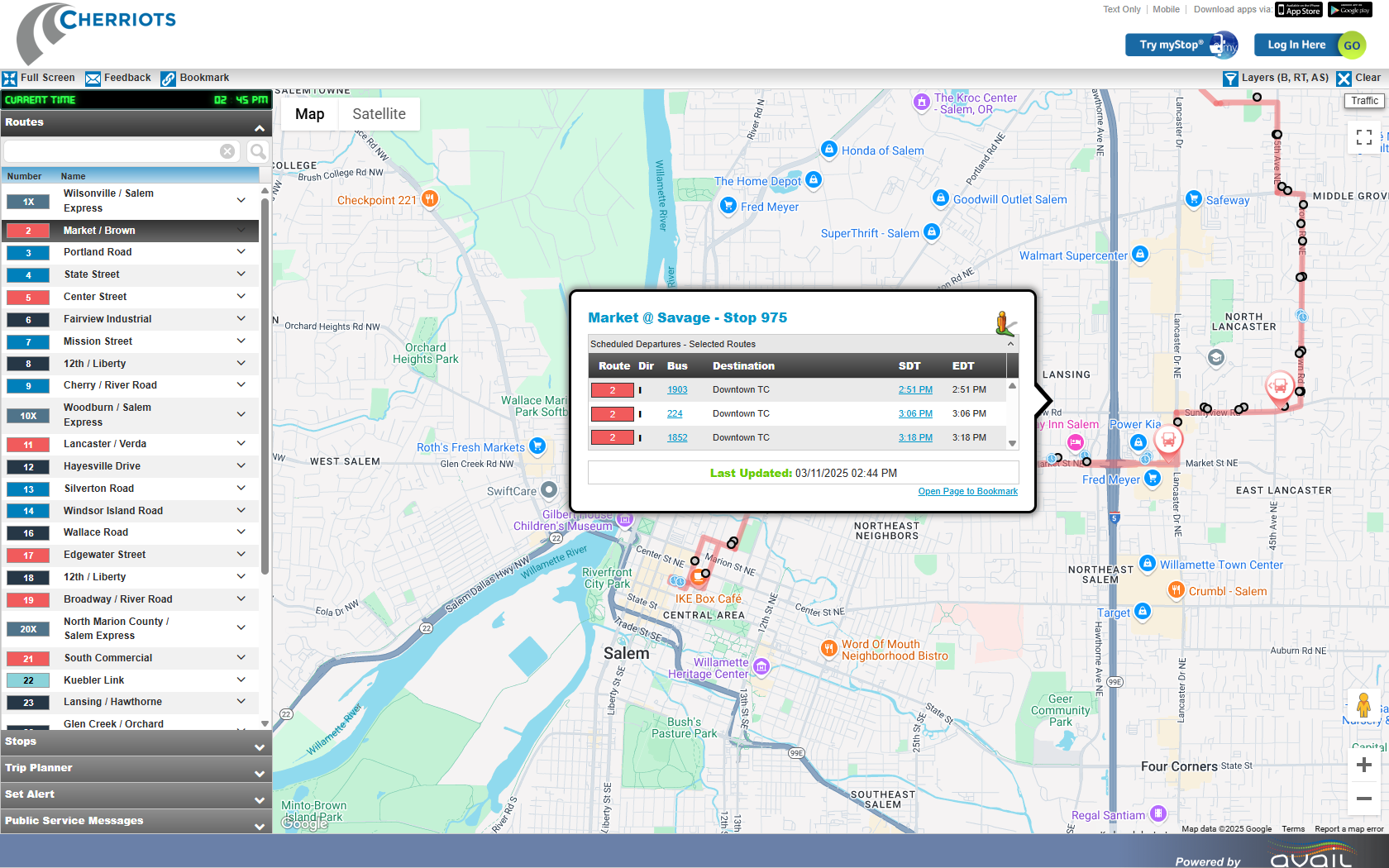The width and height of the screenshot is (1389, 868).
Task: Toggle the Traffic layer on map
Action: tap(1364, 101)
